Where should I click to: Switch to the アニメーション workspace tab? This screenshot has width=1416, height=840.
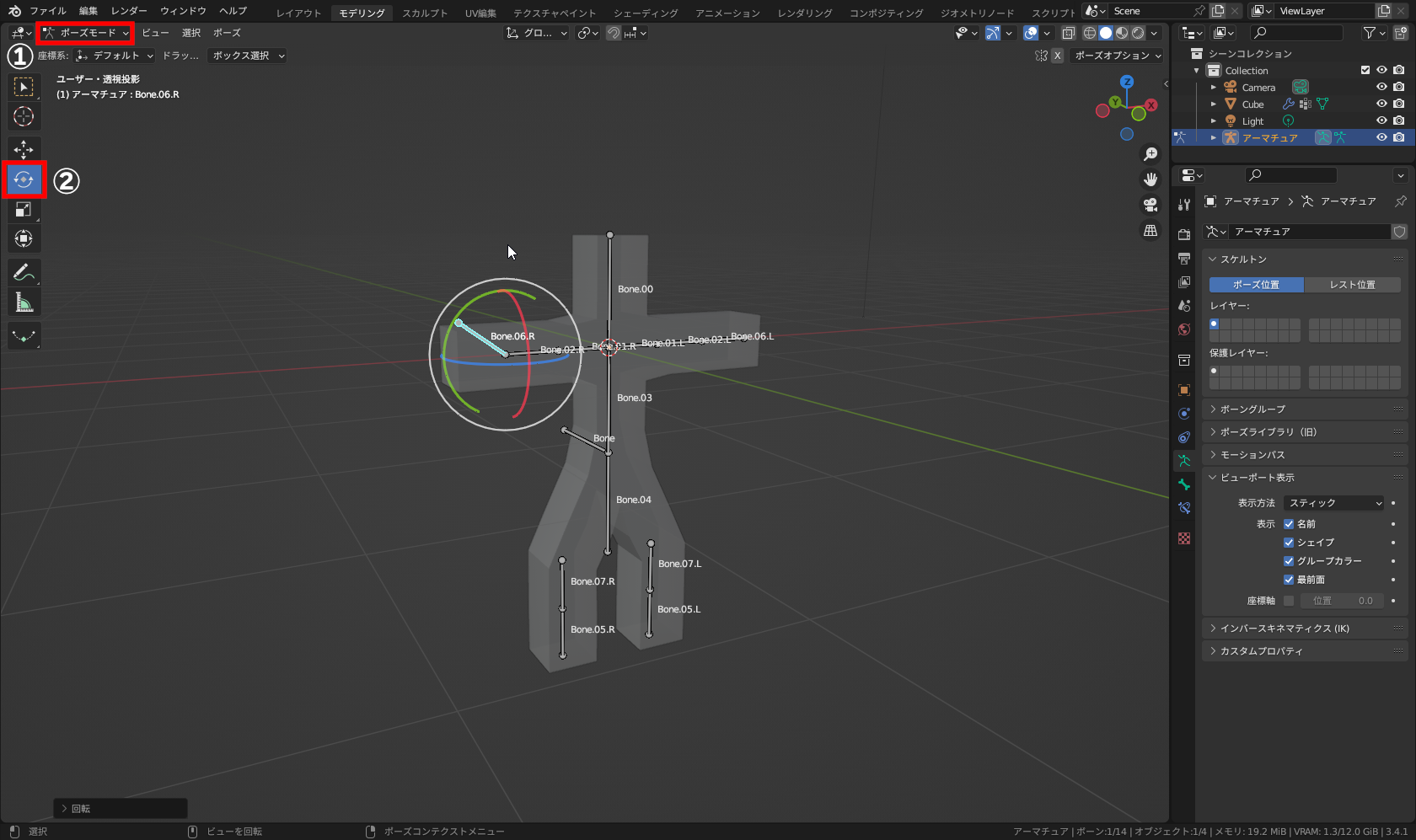tap(727, 13)
